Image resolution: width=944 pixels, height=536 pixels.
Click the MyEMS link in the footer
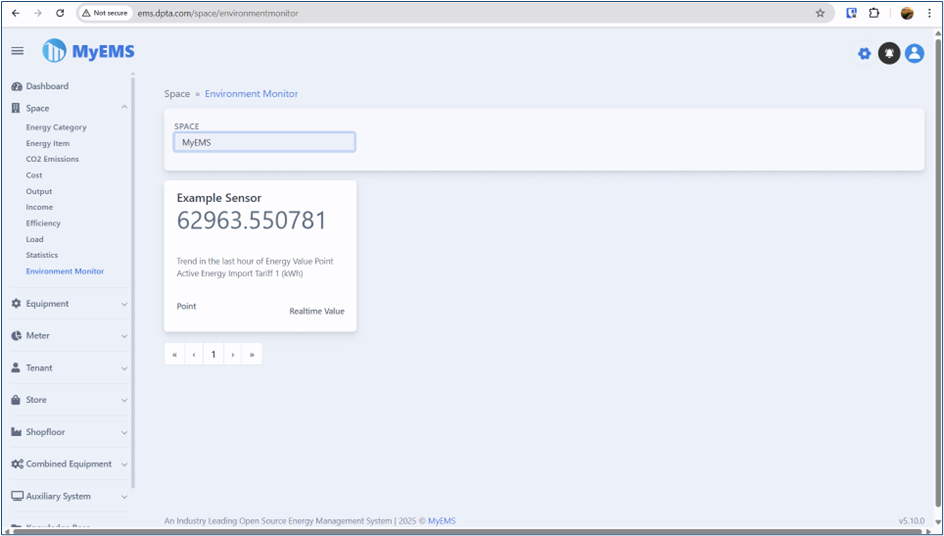441,521
